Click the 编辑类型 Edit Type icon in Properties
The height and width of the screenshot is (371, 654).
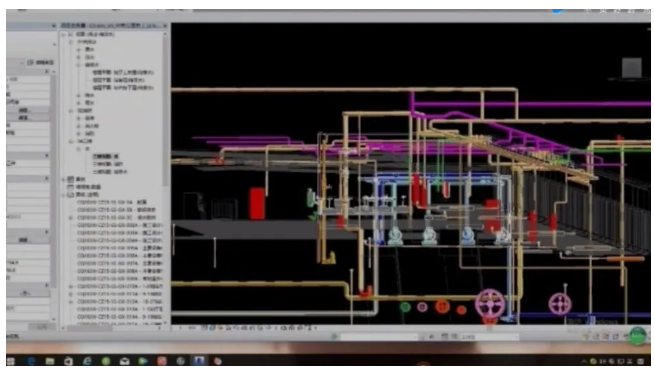30,63
